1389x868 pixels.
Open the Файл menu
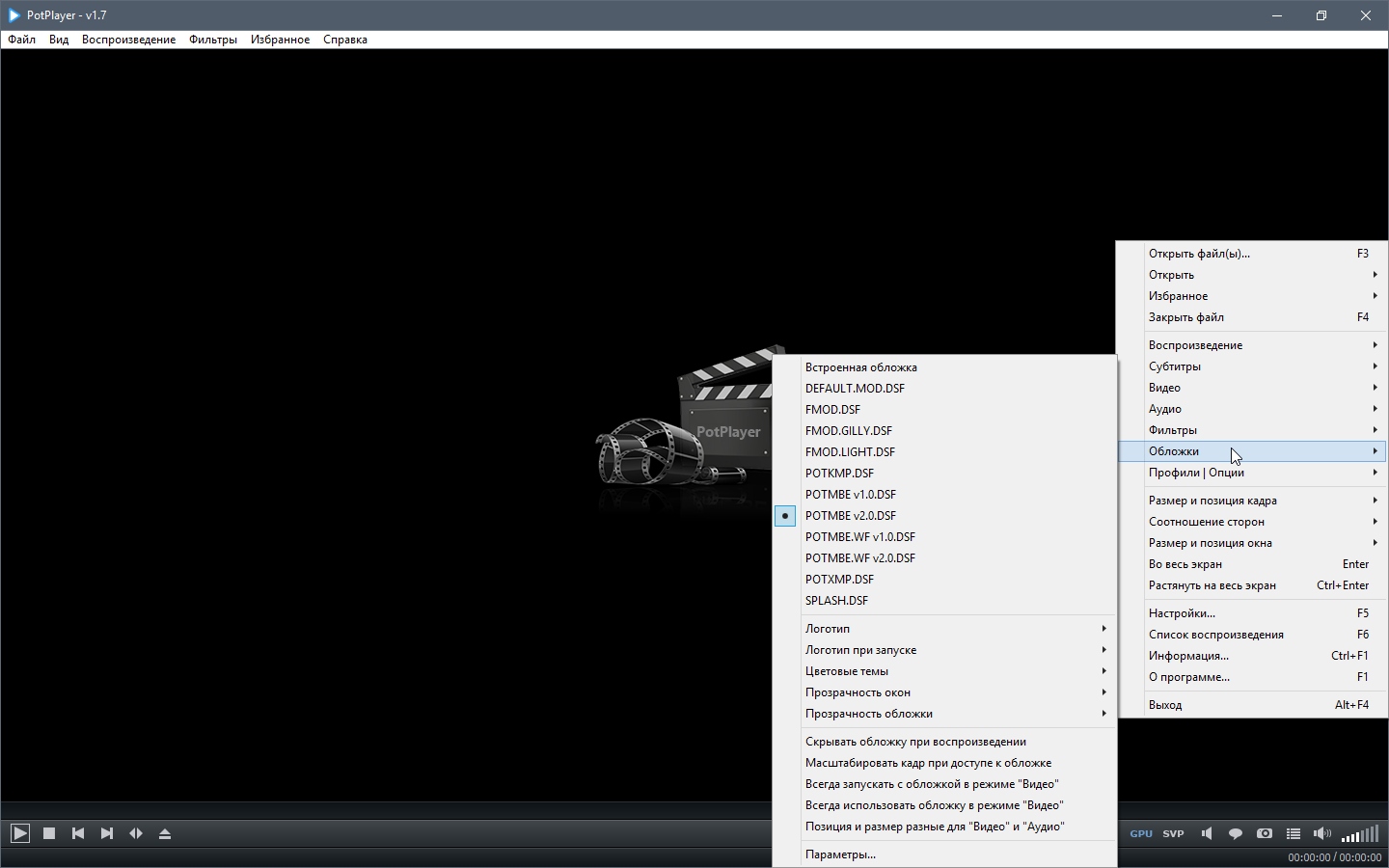[x=21, y=40]
